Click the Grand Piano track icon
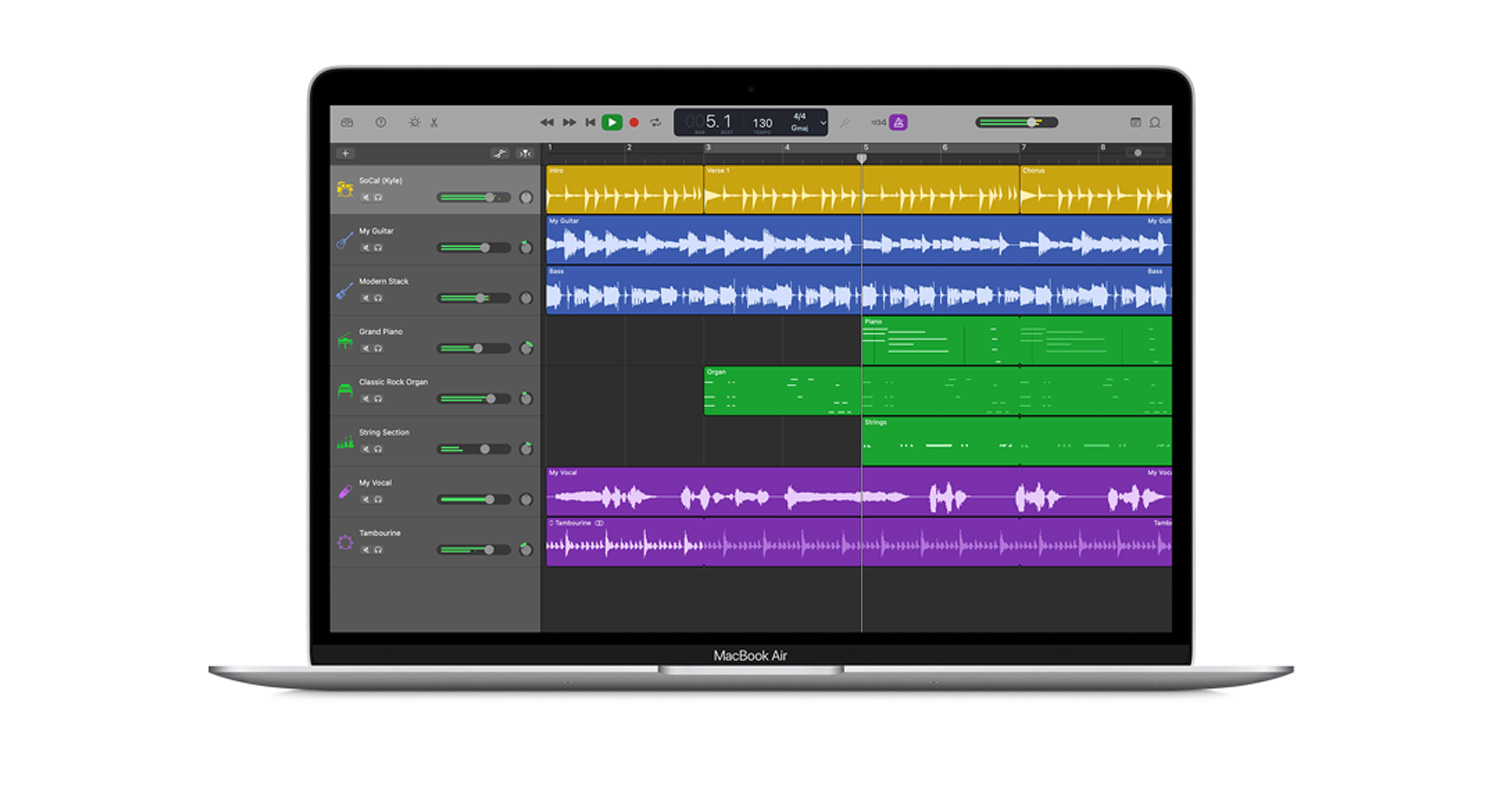The image size is (1500, 790). [x=345, y=340]
